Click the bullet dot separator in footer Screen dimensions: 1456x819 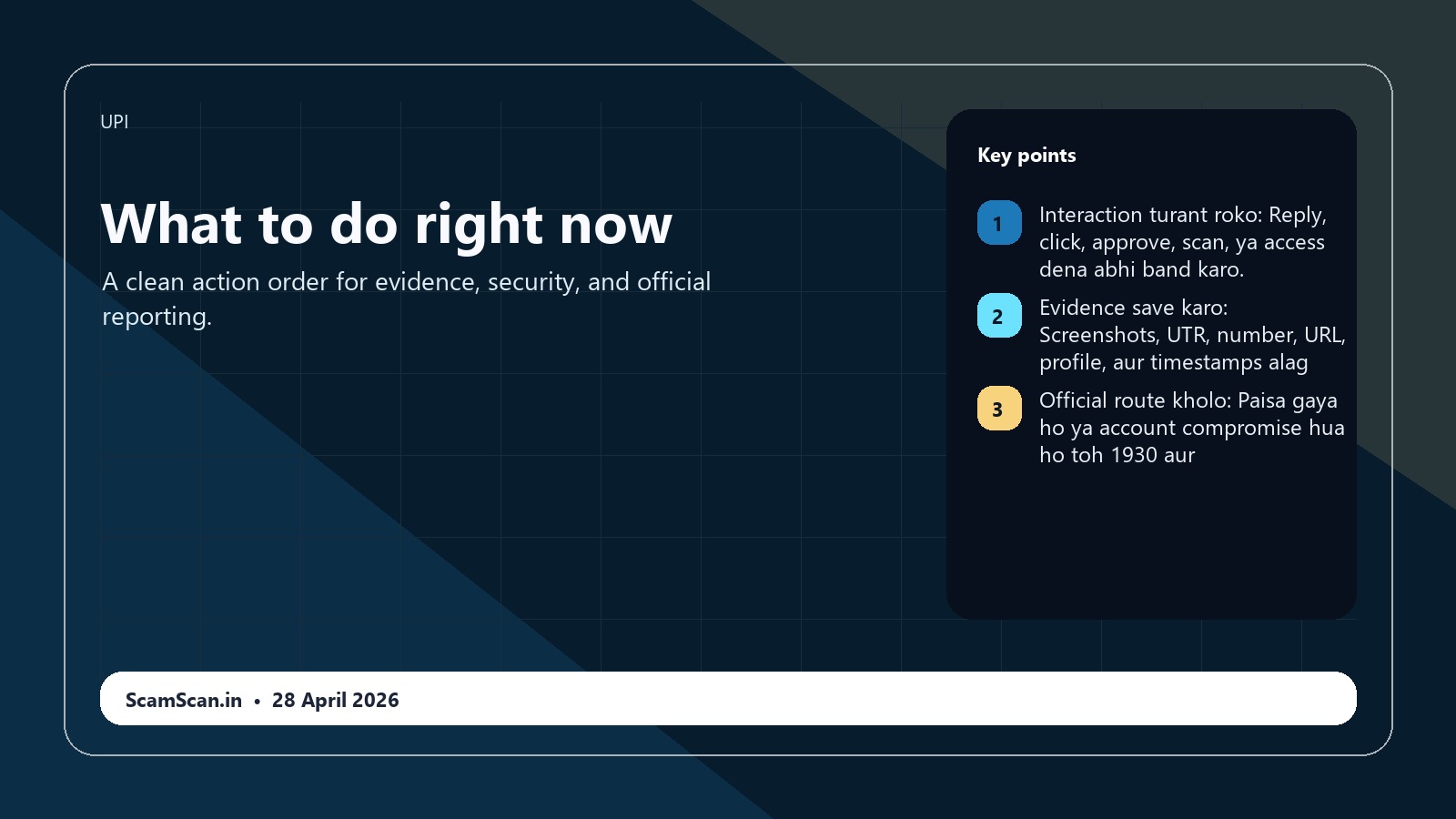pos(258,701)
